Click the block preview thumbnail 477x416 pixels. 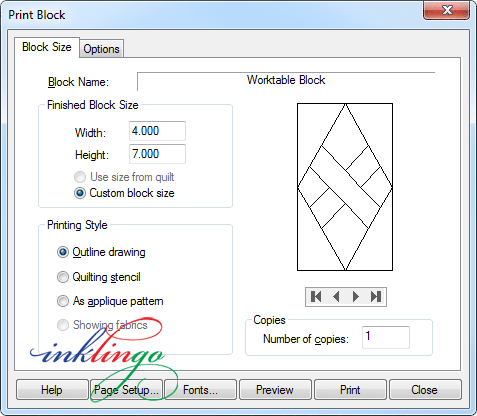345,187
